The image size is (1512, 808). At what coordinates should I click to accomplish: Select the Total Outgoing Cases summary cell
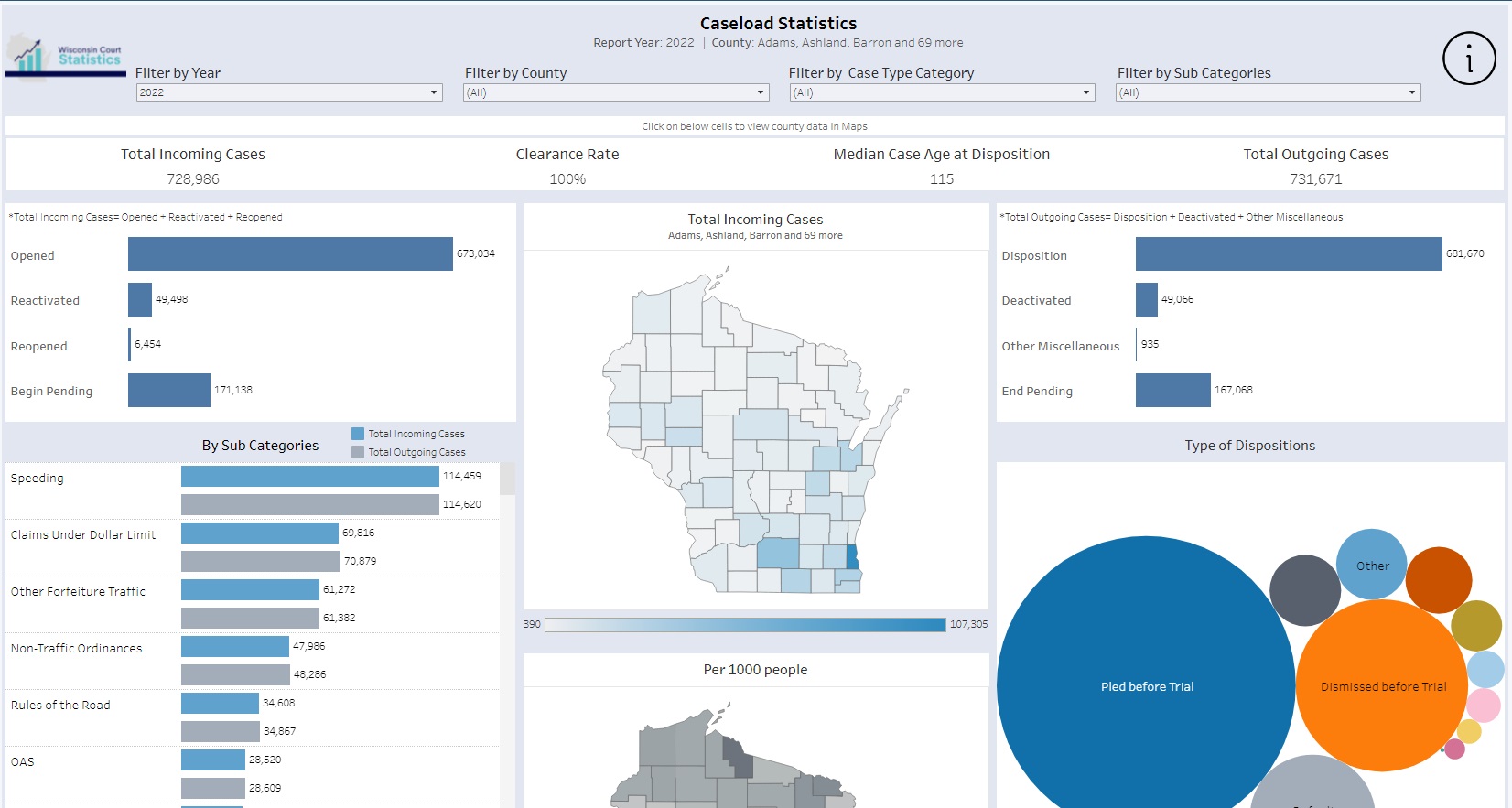click(x=1315, y=166)
